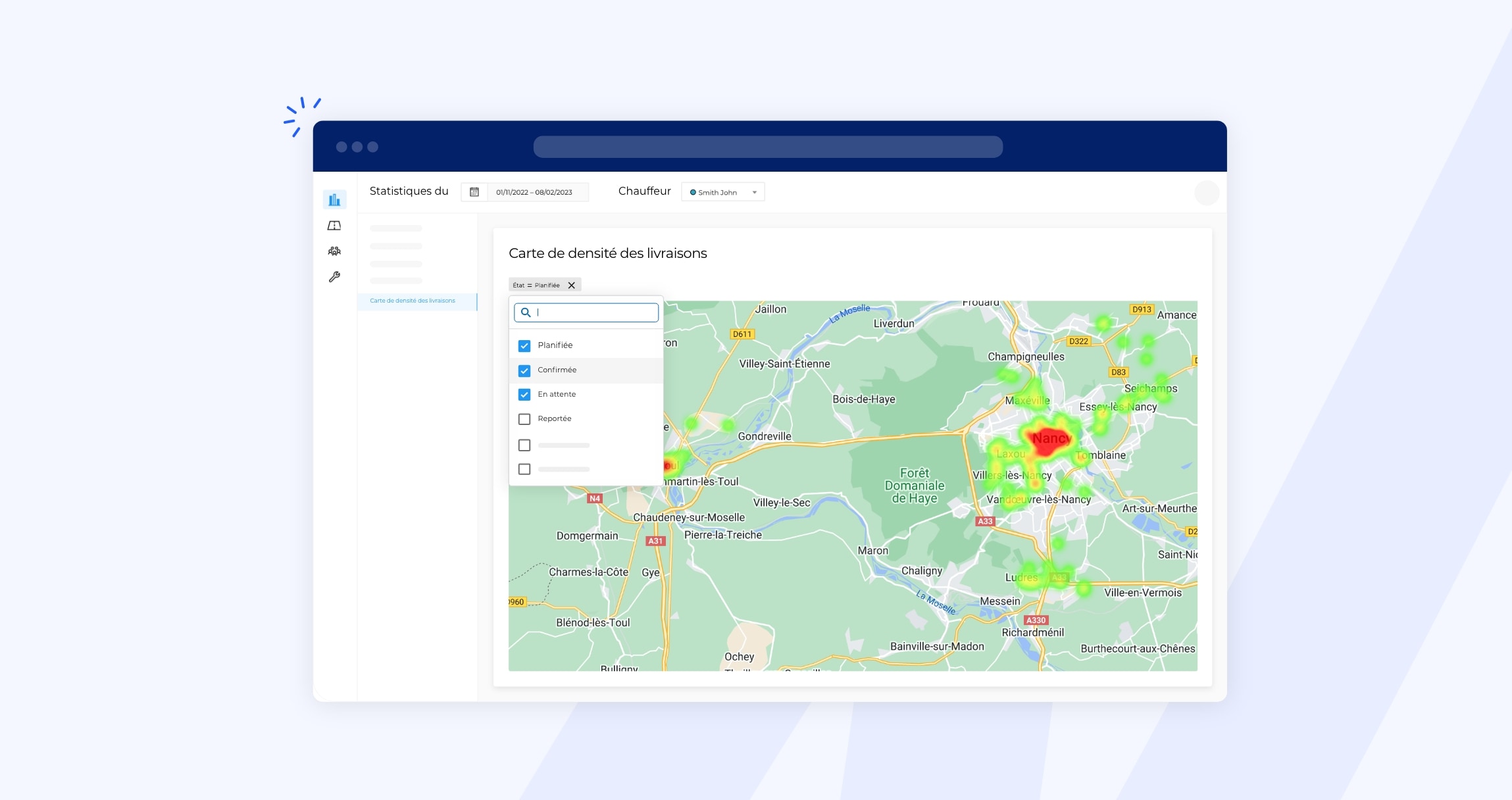This screenshot has height=800, width=1512.
Task: Uncheck the Planifiée checkbox
Action: (x=524, y=346)
